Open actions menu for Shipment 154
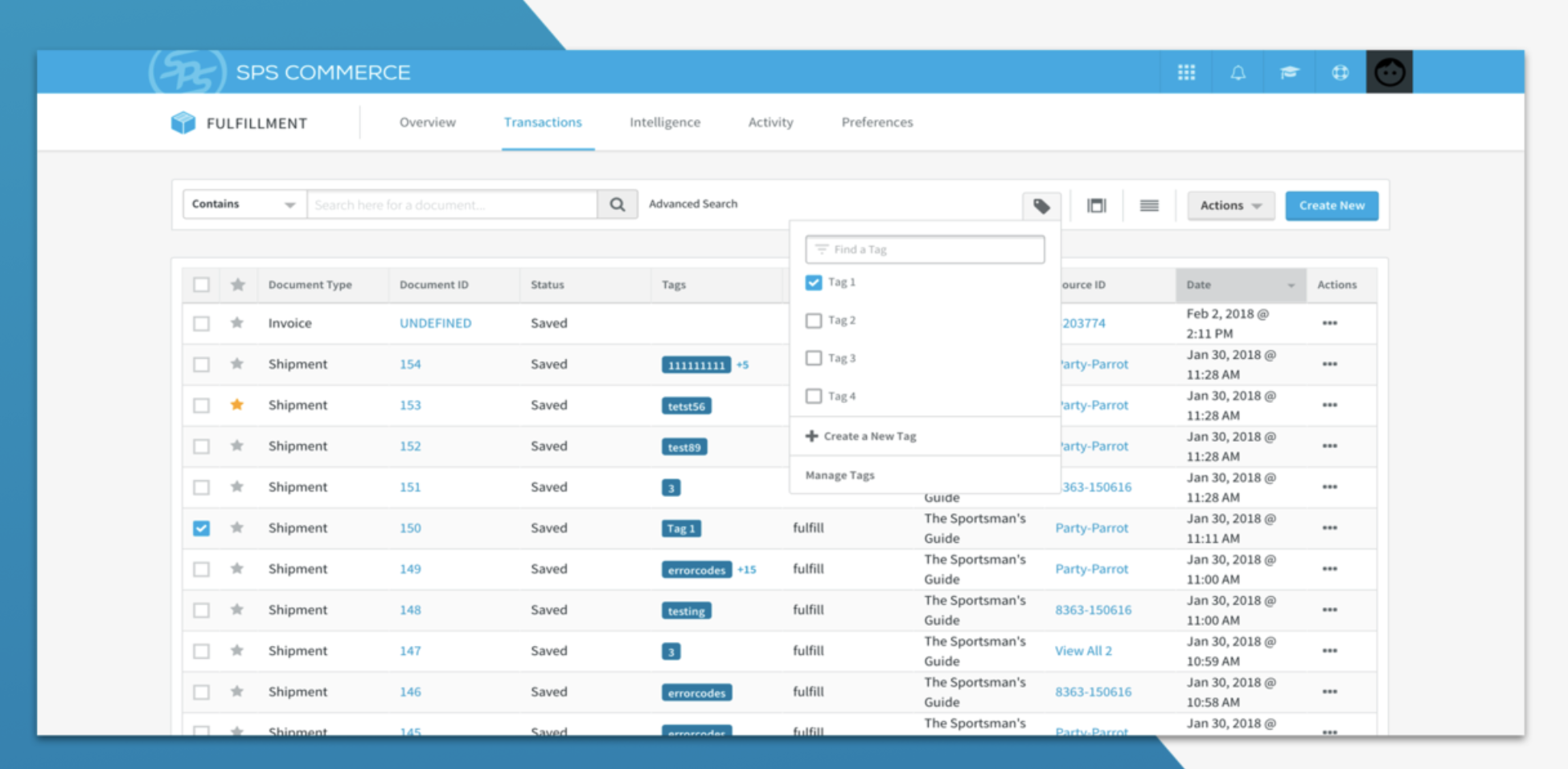Viewport: 1568px width, 769px height. tap(1330, 364)
